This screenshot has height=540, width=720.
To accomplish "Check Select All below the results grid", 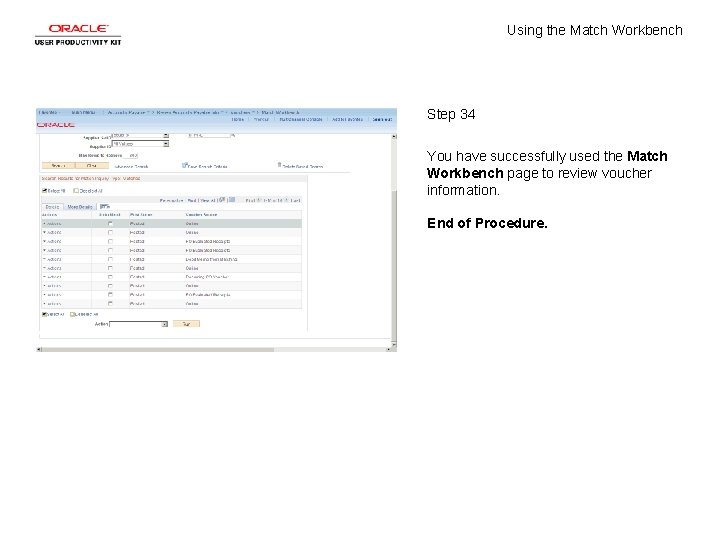I will click(45, 315).
